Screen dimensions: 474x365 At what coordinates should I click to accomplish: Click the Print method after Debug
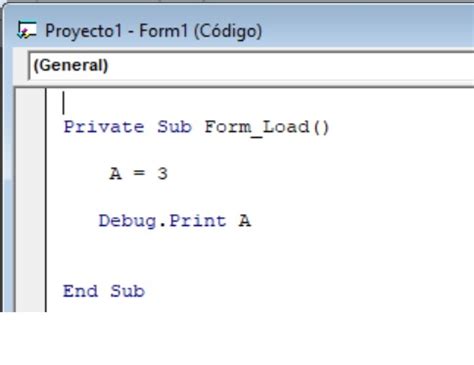point(198,221)
